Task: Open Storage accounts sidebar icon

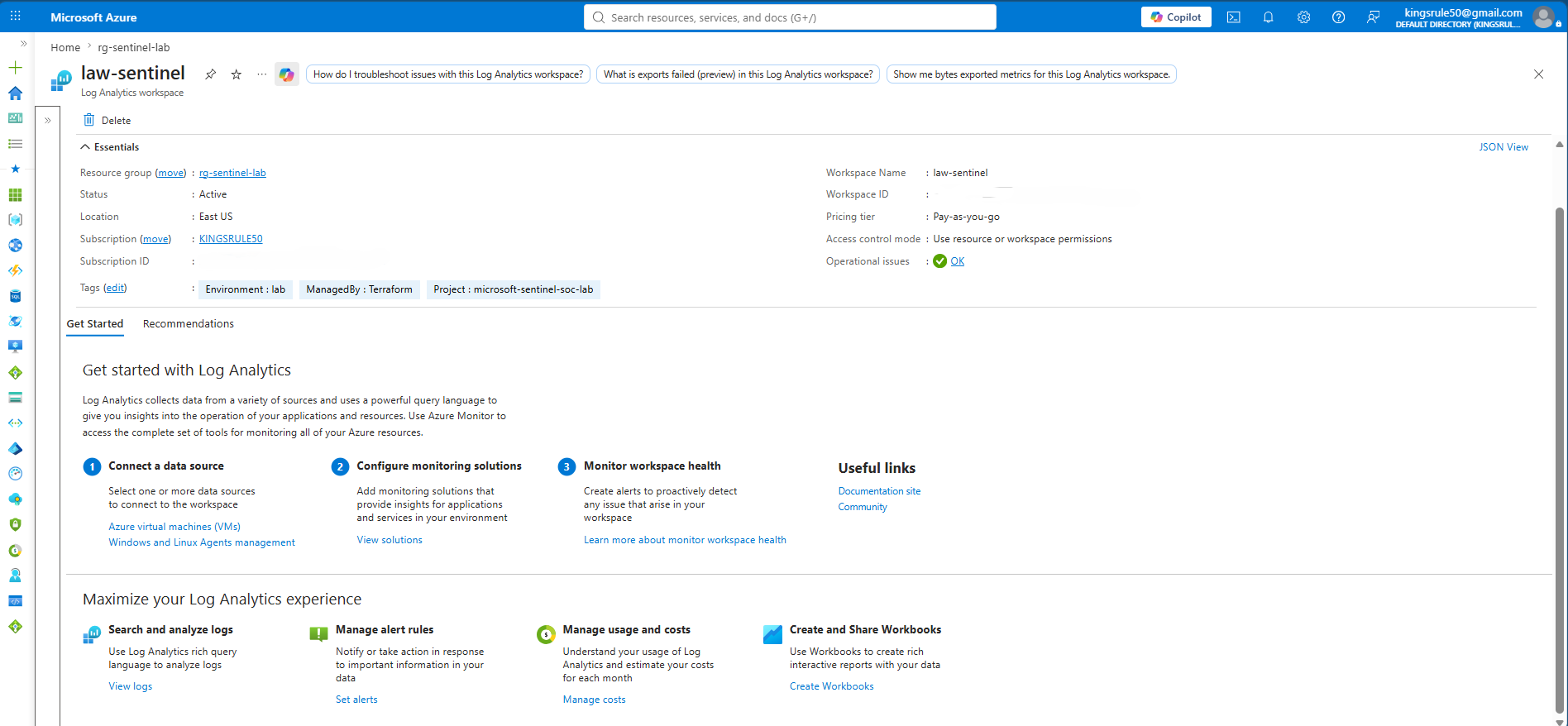Action: pos(15,398)
